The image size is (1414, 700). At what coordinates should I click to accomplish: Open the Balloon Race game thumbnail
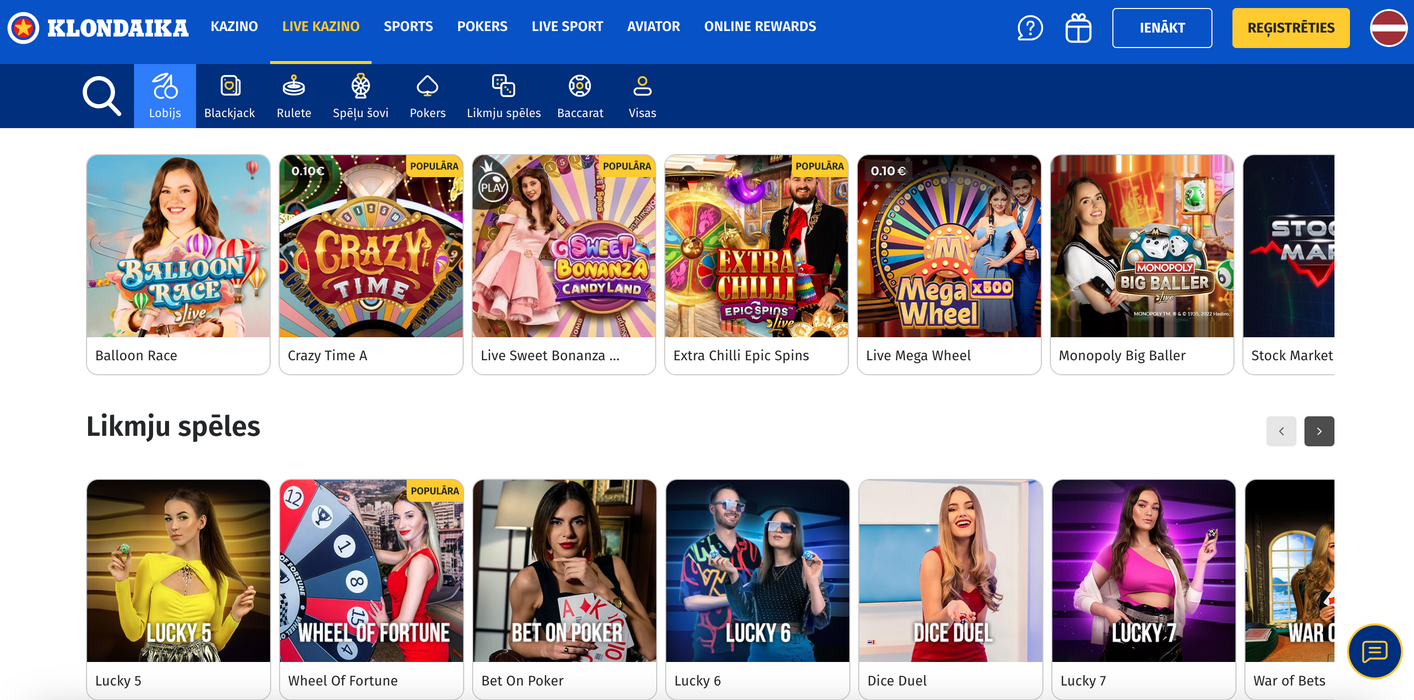[x=178, y=246]
